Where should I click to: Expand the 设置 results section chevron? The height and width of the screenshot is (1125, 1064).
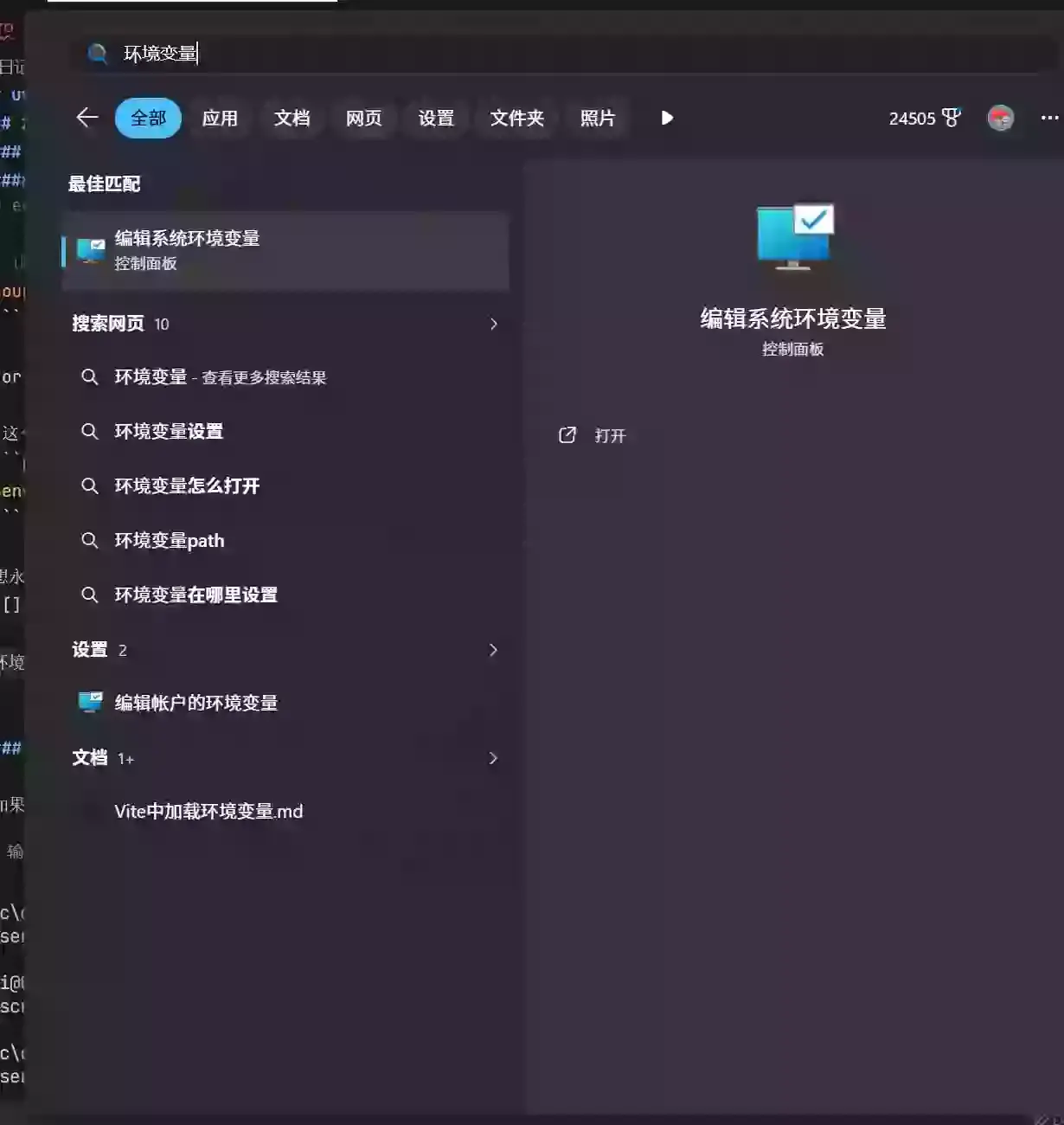click(x=493, y=650)
